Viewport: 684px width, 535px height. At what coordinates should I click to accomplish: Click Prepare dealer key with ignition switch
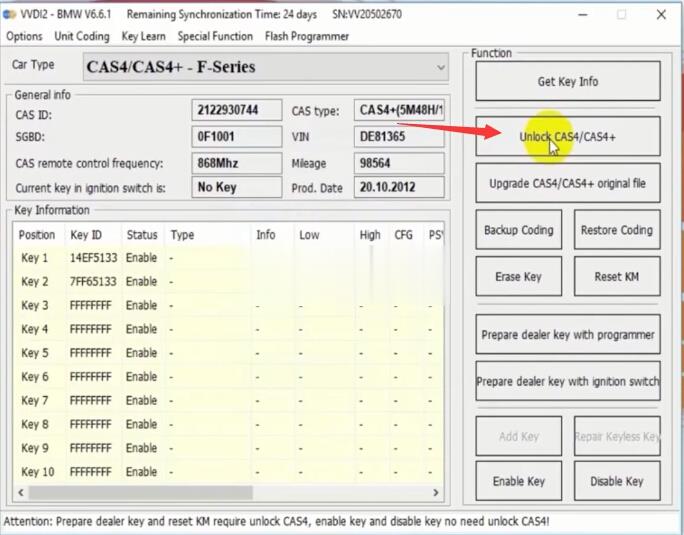tap(568, 381)
